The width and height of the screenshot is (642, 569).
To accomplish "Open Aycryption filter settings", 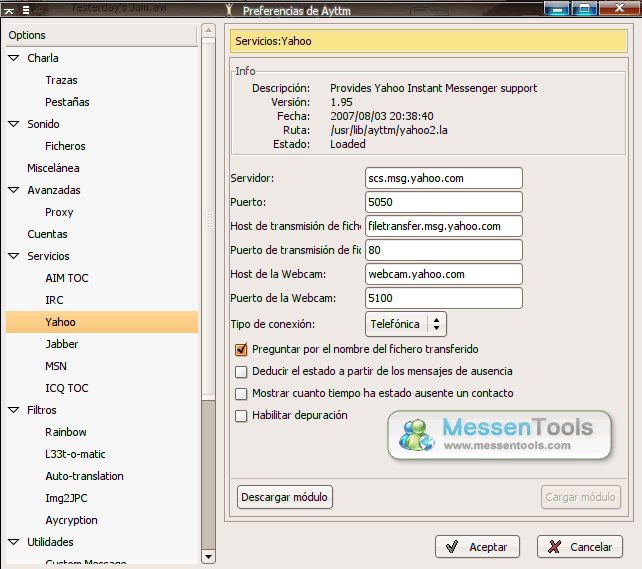I will [x=71, y=520].
